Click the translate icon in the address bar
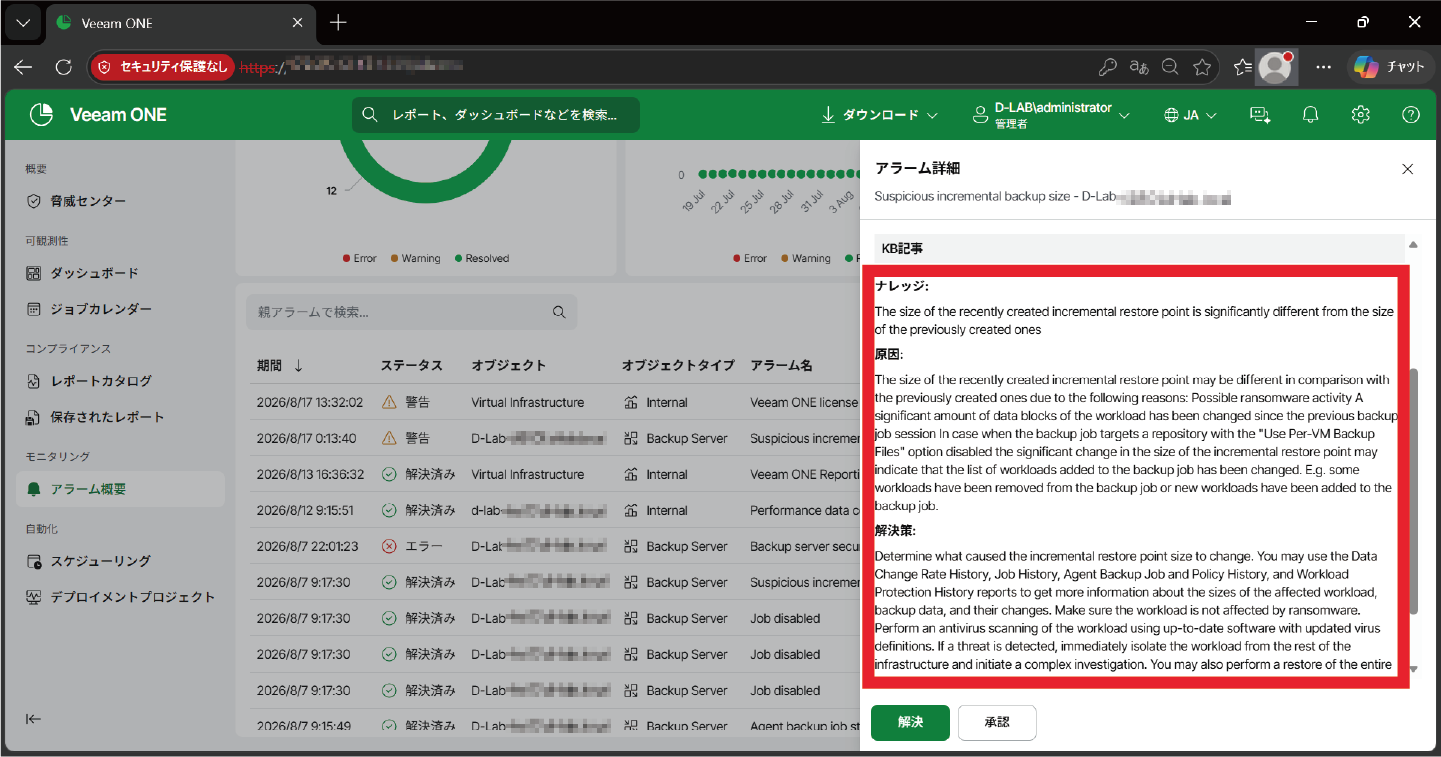The image size is (1441, 757). 1139,67
